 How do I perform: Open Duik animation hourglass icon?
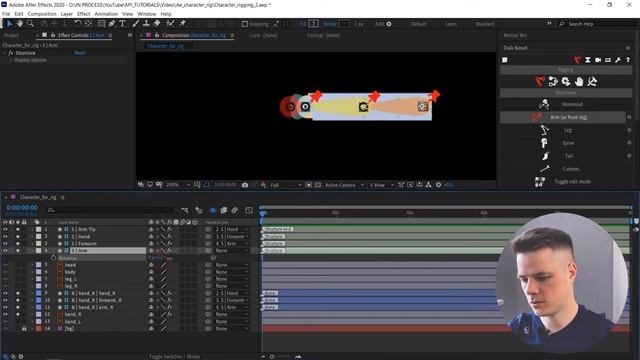[588, 60]
